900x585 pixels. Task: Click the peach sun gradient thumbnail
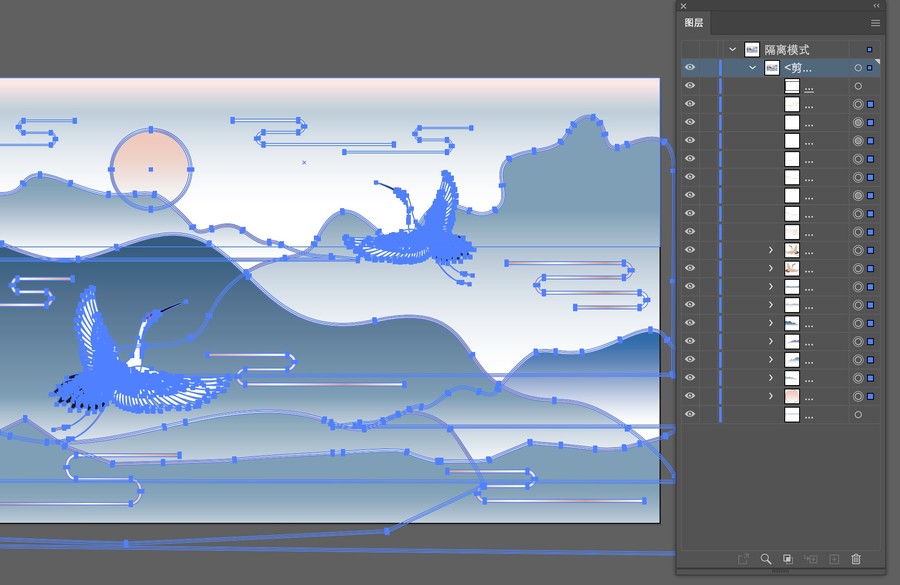792,396
